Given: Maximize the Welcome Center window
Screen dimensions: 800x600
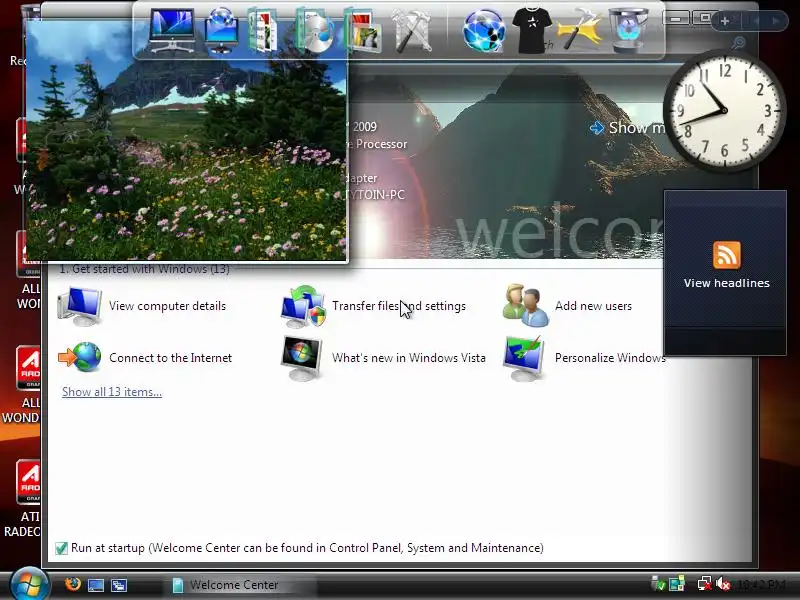Looking at the screenshot, I should point(705,18).
